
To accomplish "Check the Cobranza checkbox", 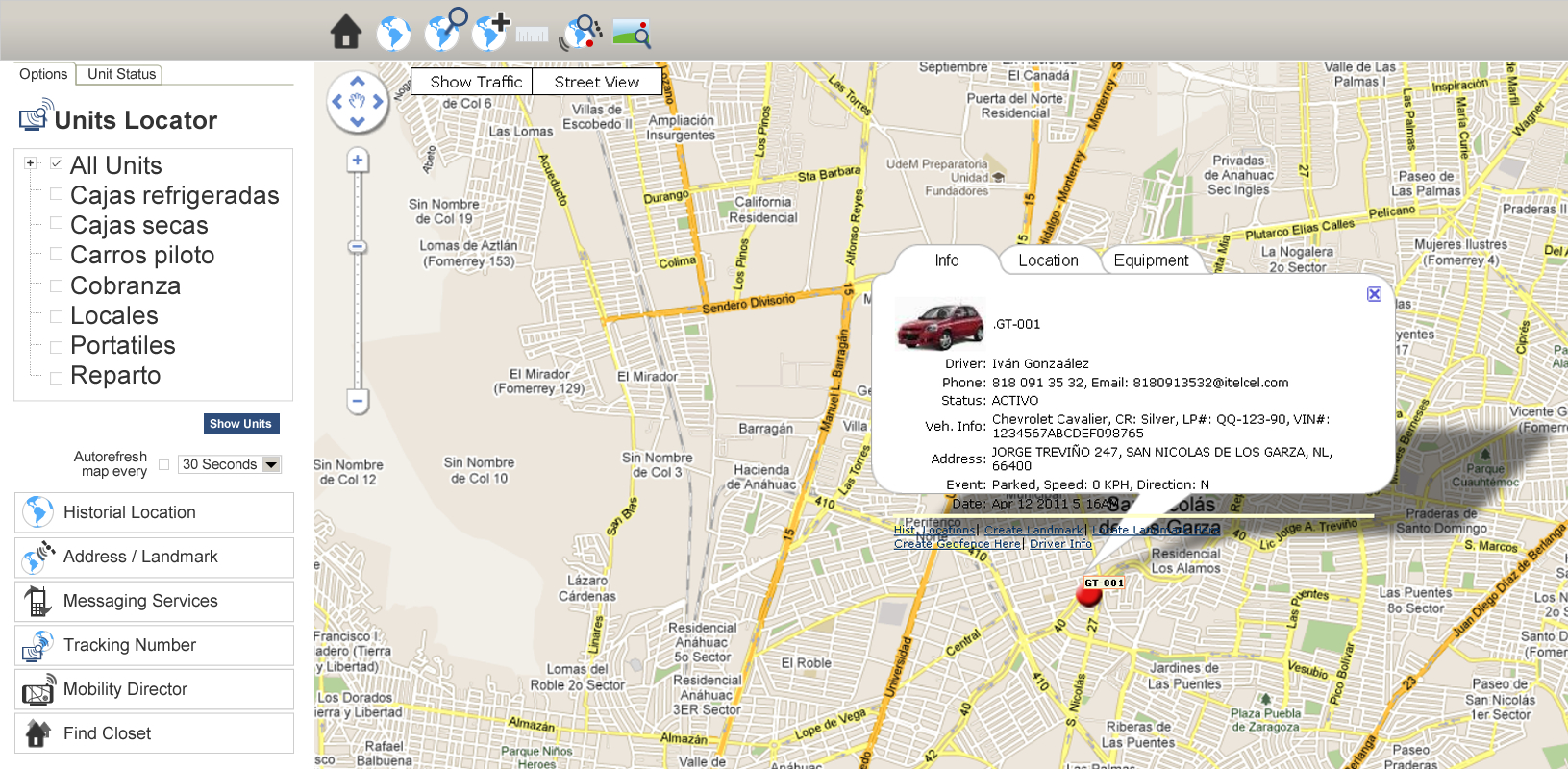I will pos(57,285).
